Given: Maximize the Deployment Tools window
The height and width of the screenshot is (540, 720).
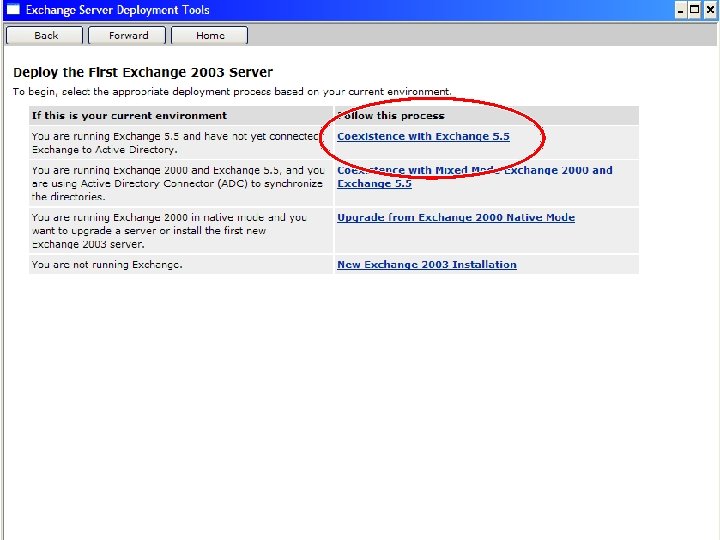Looking at the screenshot, I should pyautogui.click(x=695, y=10).
